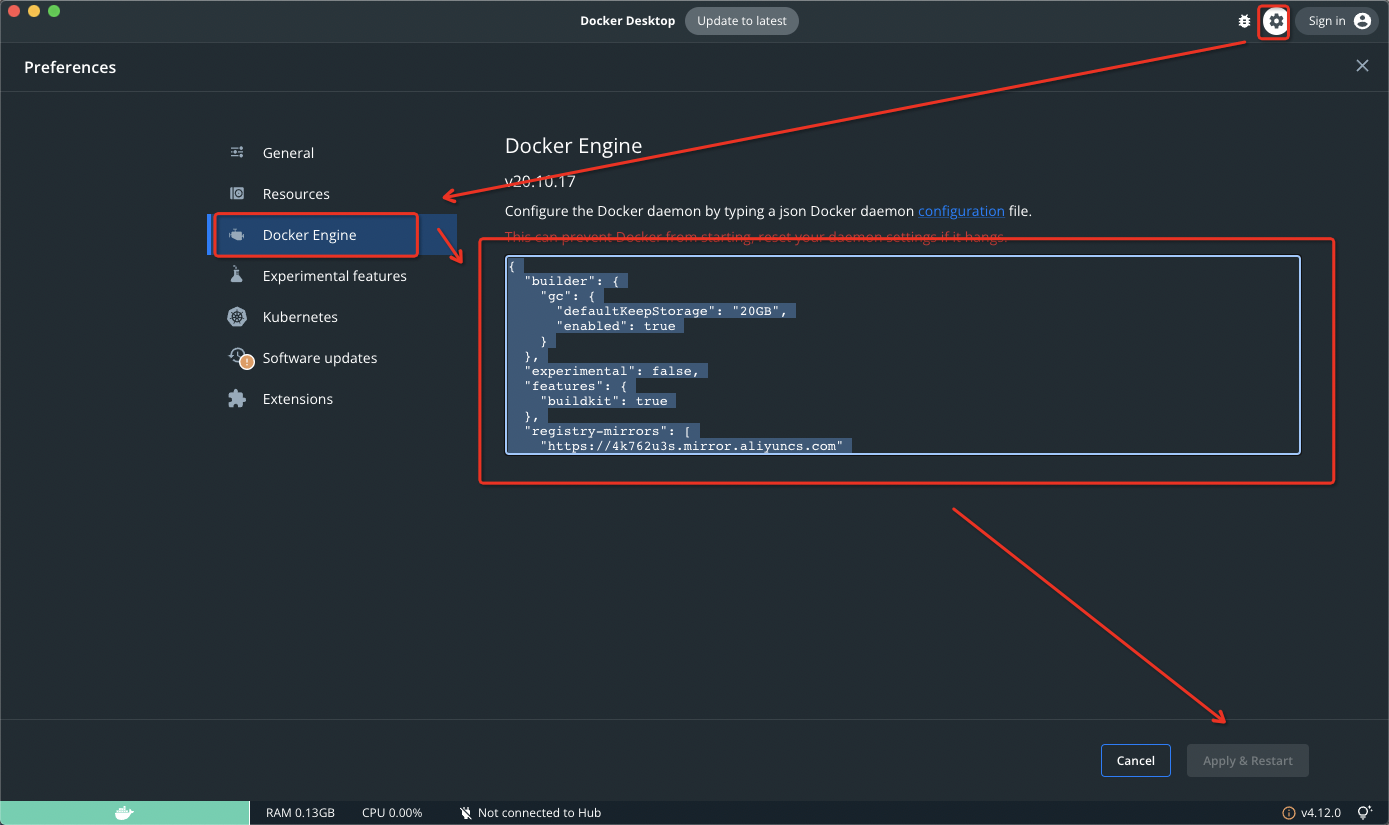This screenshot has width=1389, height=825.
Task: Click the lightbulb tips icon
Action: tap(1364, 813)
